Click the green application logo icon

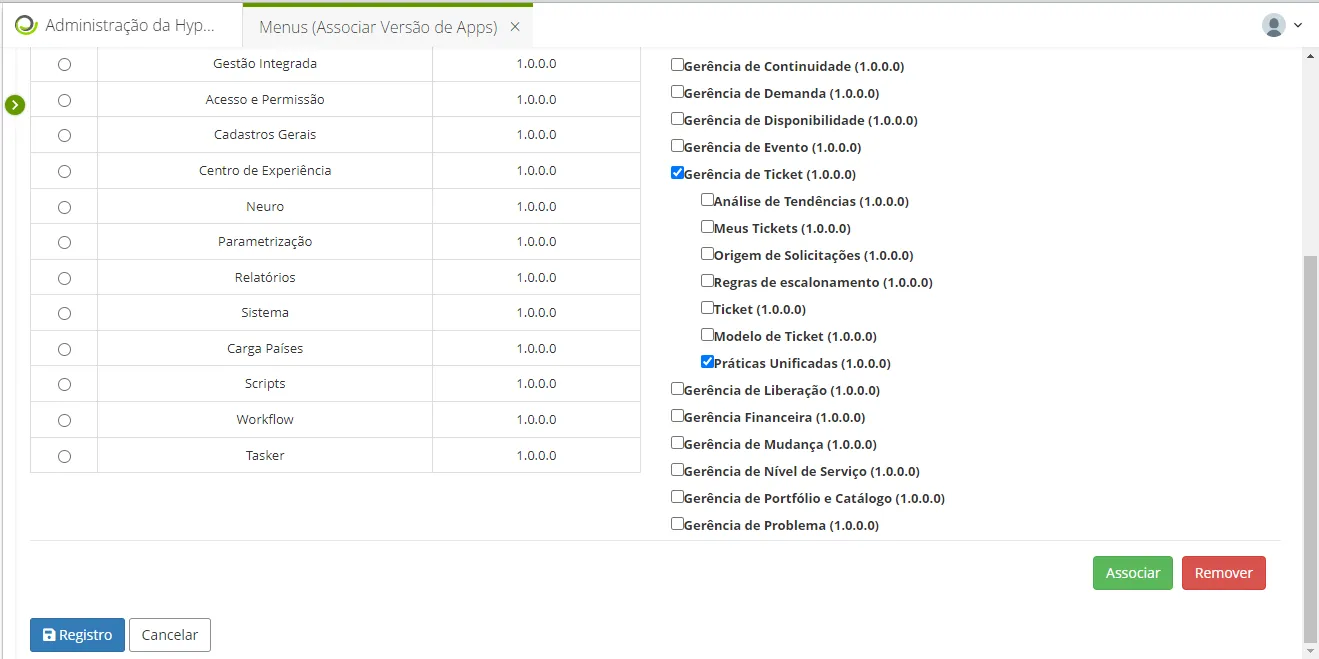coord(26,26)
